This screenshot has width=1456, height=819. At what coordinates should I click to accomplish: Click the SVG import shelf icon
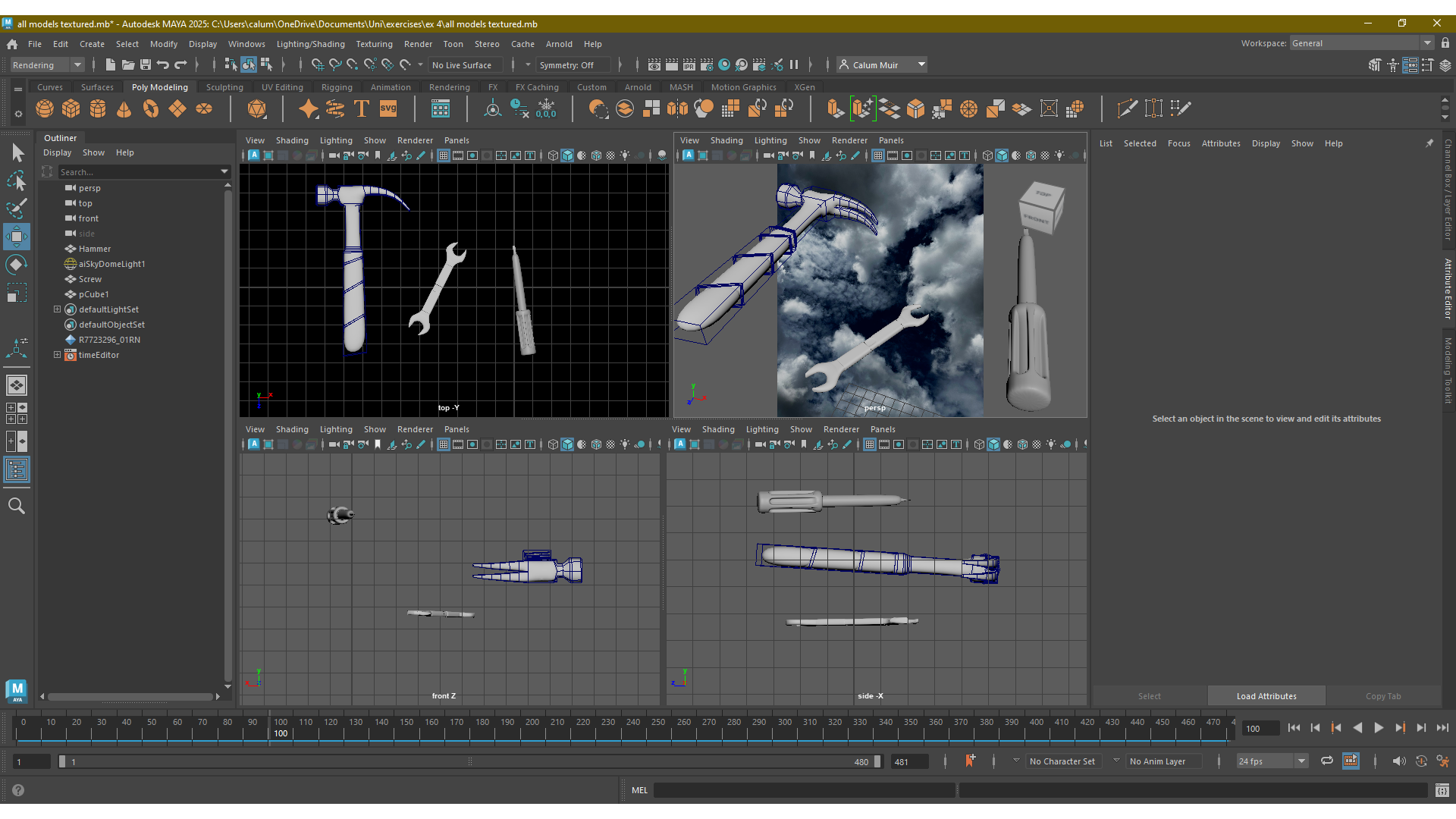click(x=388, y=109)
